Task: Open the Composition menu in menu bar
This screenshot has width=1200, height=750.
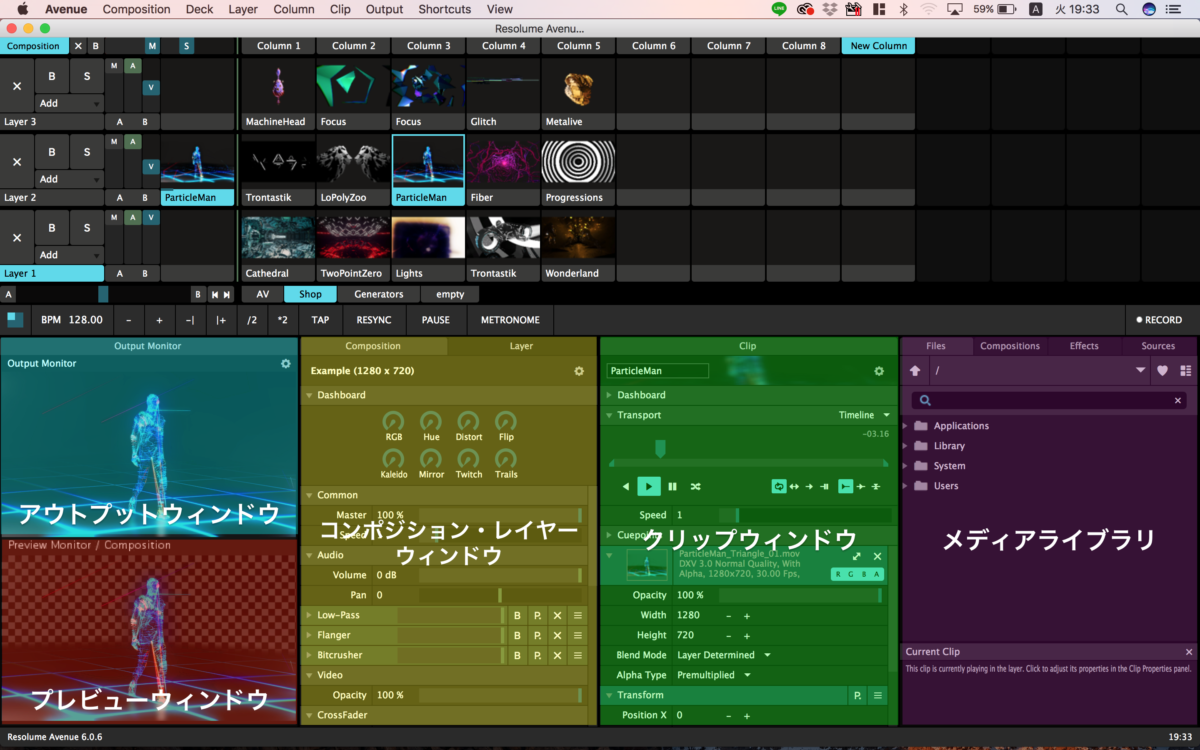Action: pyautogui.click(x=136, y=9)
